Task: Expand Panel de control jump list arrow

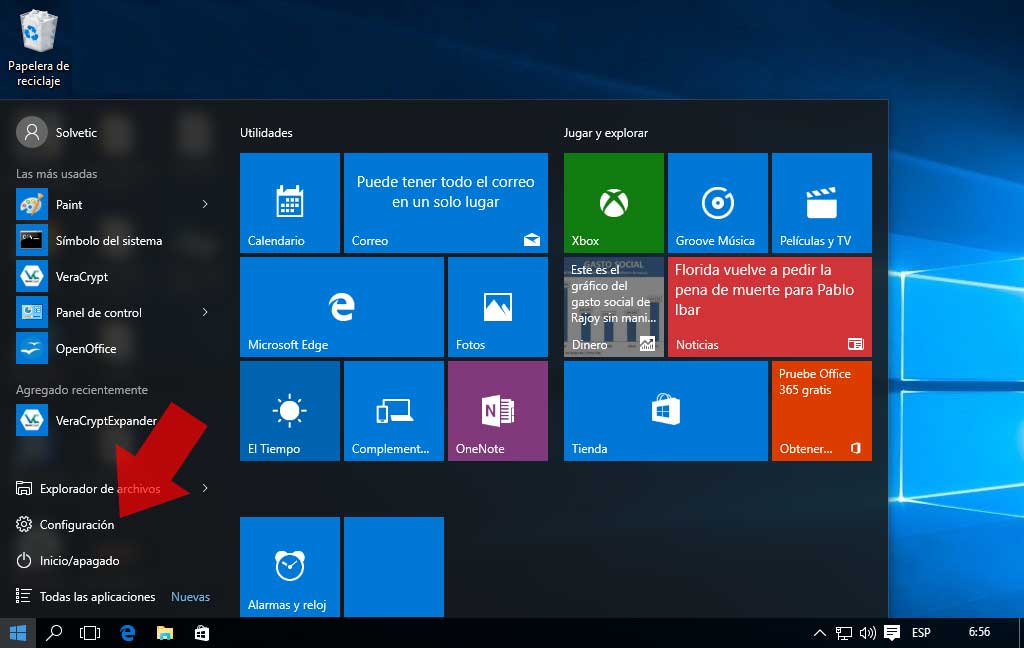Action: [205, 312]
